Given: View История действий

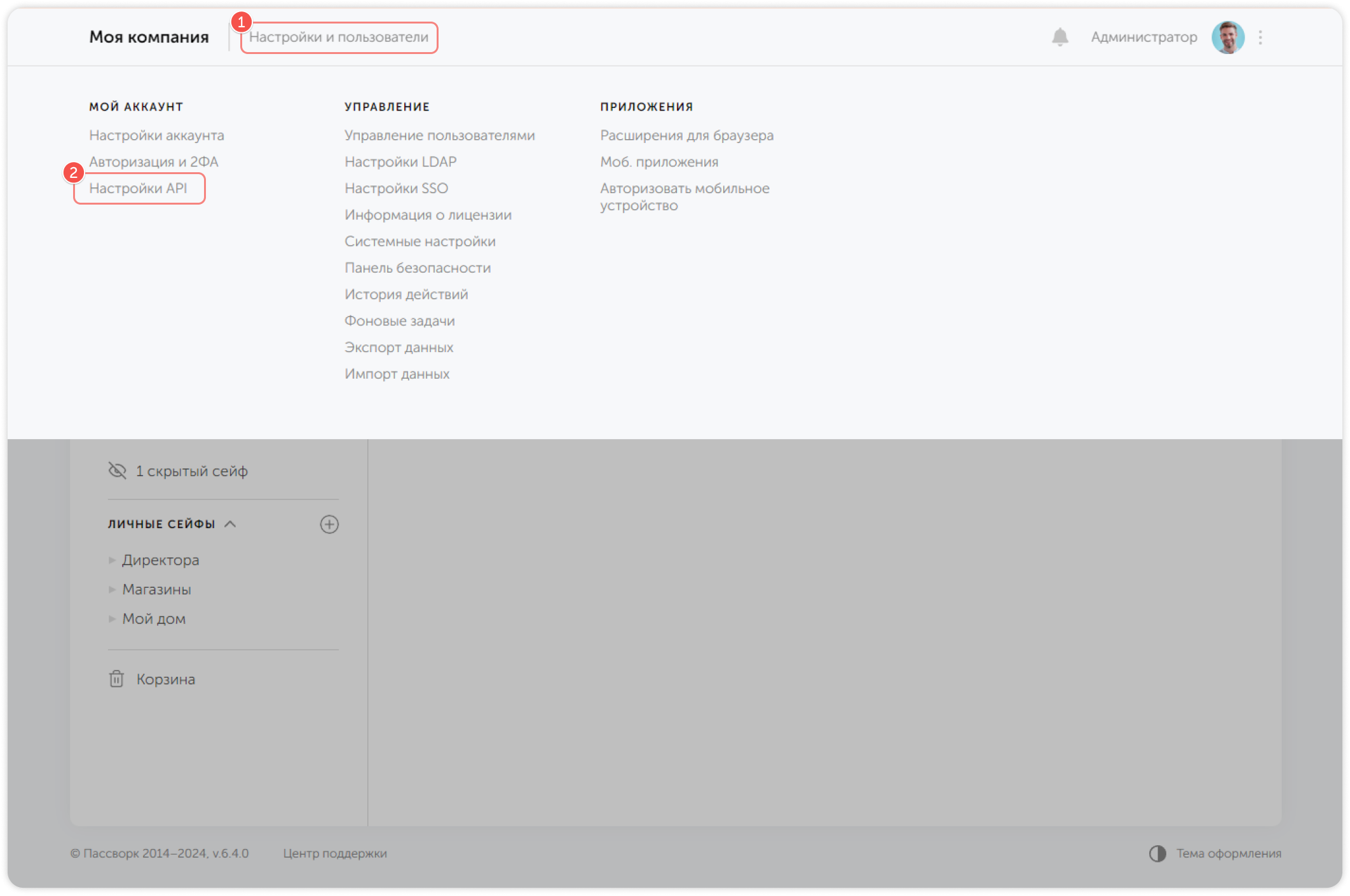Looking at the screenshot, I should click(407, 294).
